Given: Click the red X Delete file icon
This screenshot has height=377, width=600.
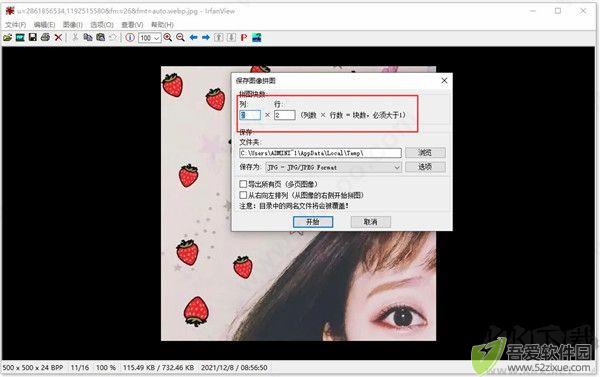Looking at the screenshot, I should coord(58,38).
